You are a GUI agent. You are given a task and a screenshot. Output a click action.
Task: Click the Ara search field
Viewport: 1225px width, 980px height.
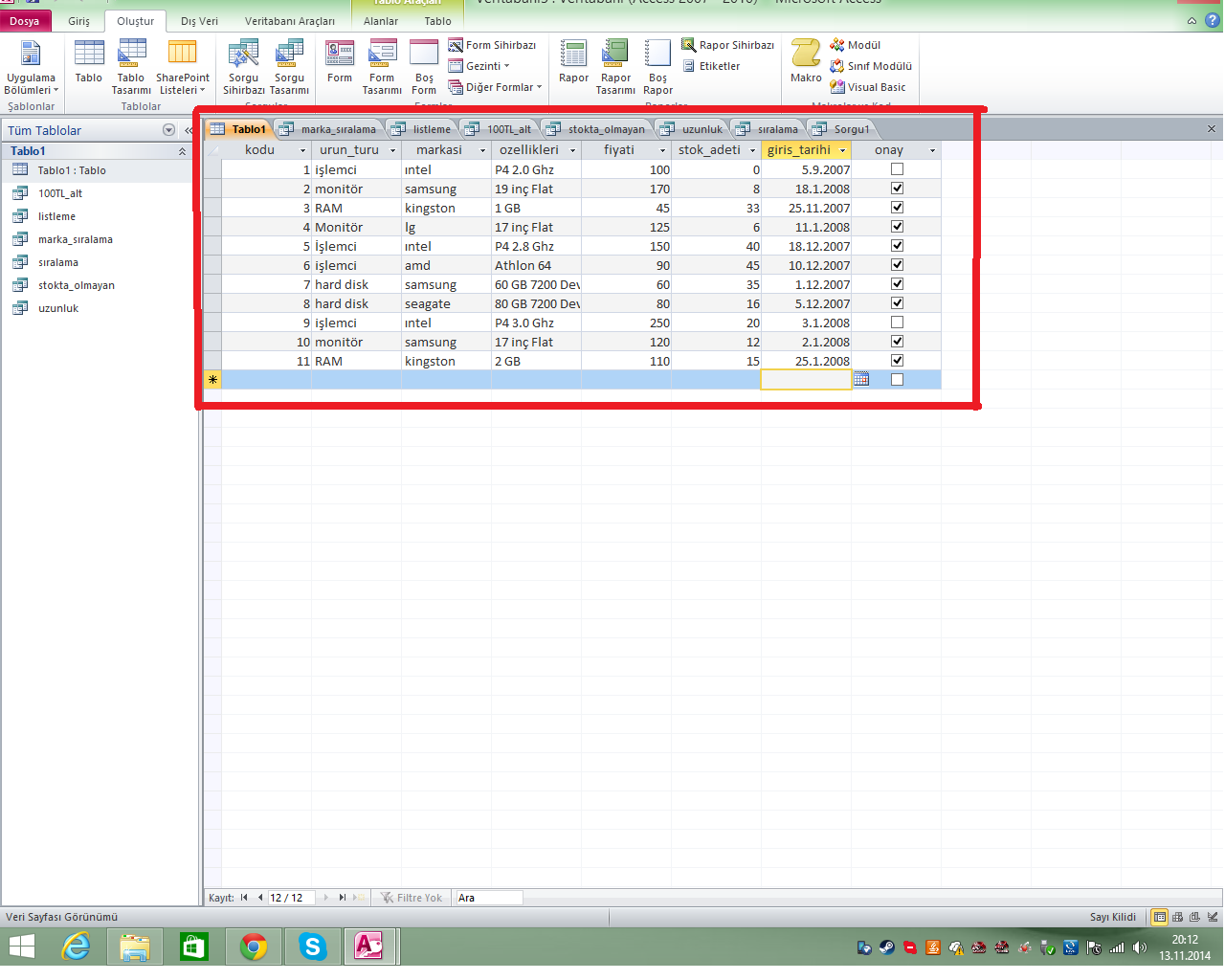click(489, 898)
